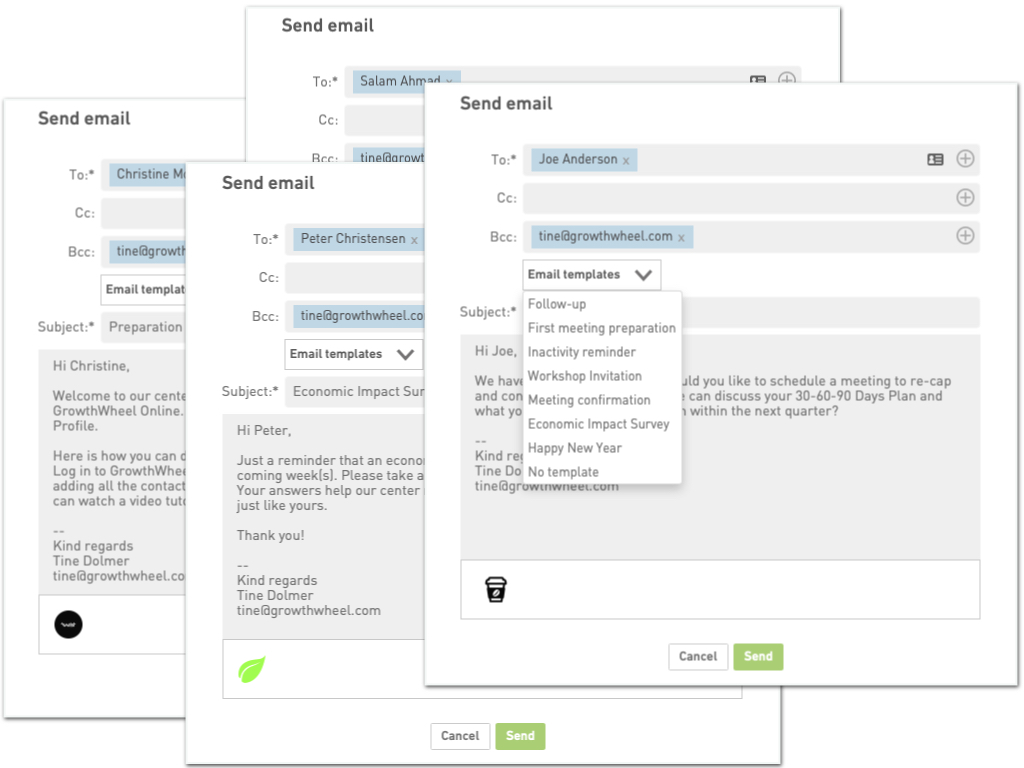Screen dimensions: 1024x768
Task: Choose Inactivity reminder template
Action: click(x=582, y=353)
